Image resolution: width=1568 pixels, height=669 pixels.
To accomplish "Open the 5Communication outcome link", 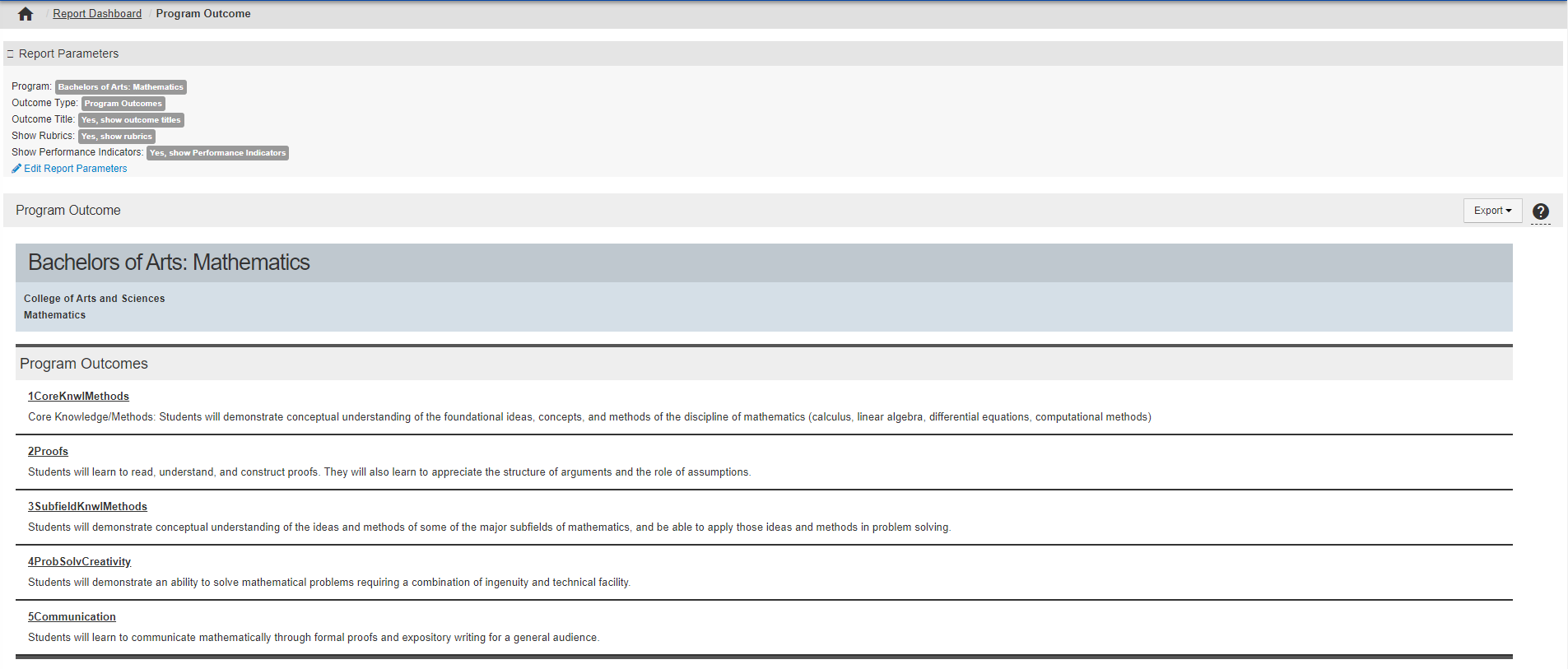I will [x=72, y=617].
